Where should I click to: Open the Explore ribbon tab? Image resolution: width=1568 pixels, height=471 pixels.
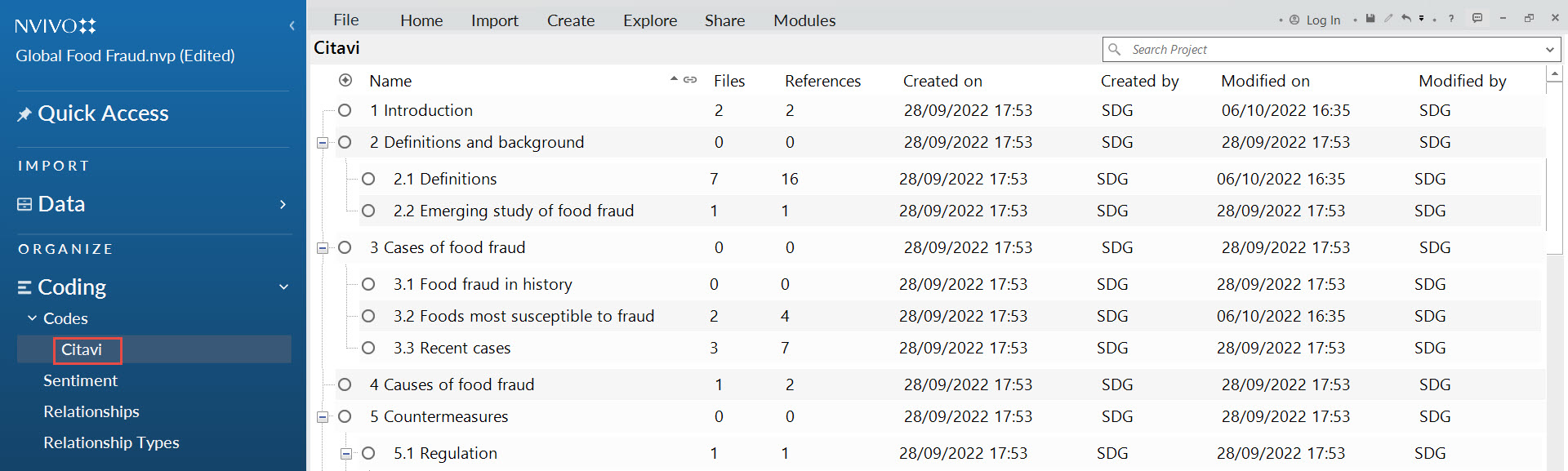[x=650, y=20]
